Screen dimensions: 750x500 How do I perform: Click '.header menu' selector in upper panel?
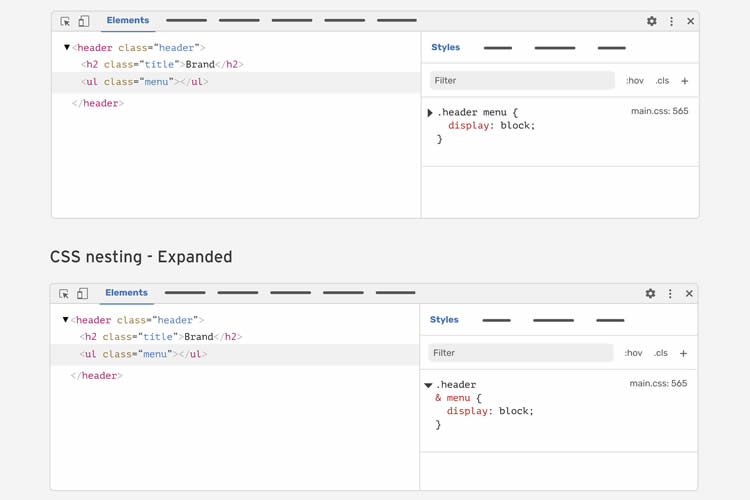click(x=472, y=112)
